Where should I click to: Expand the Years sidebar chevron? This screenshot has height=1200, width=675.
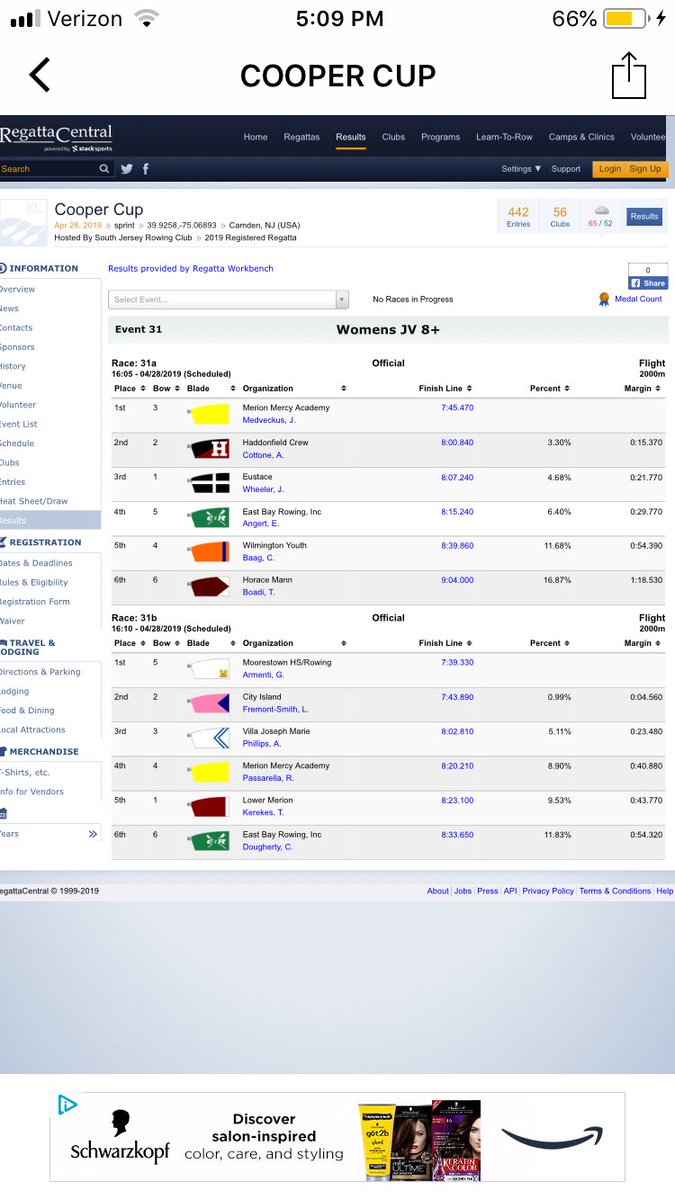[x=93, y=834]
